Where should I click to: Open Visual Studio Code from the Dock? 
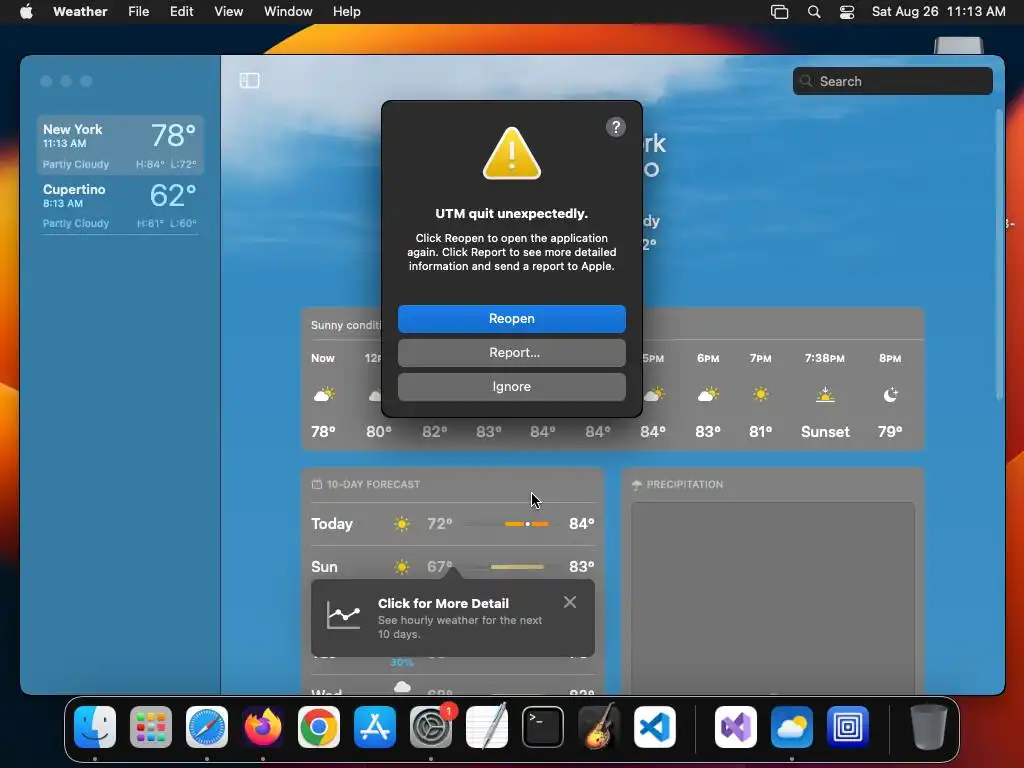(655, 727)
